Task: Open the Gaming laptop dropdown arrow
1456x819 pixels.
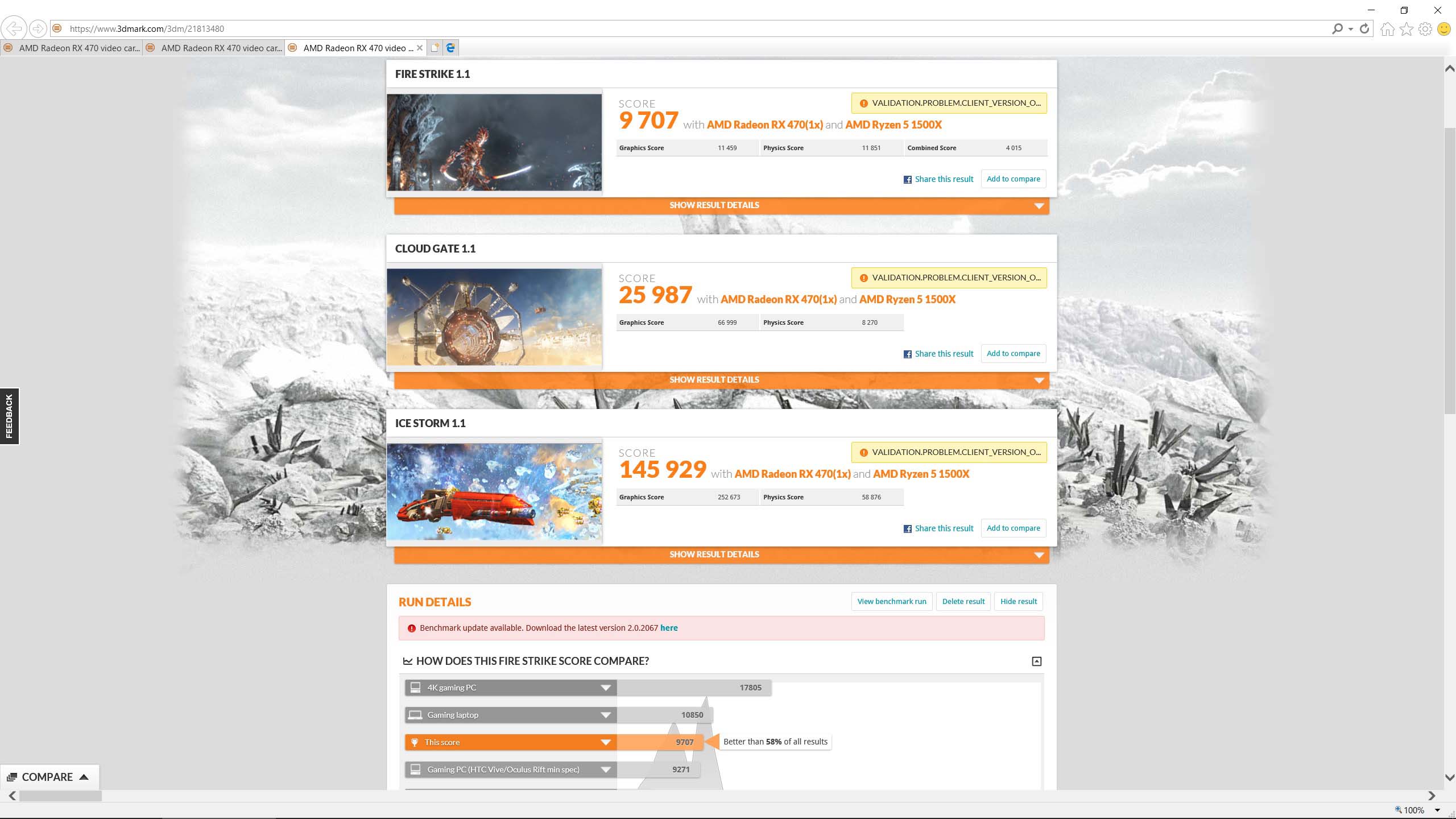Action: pos(606,715)
